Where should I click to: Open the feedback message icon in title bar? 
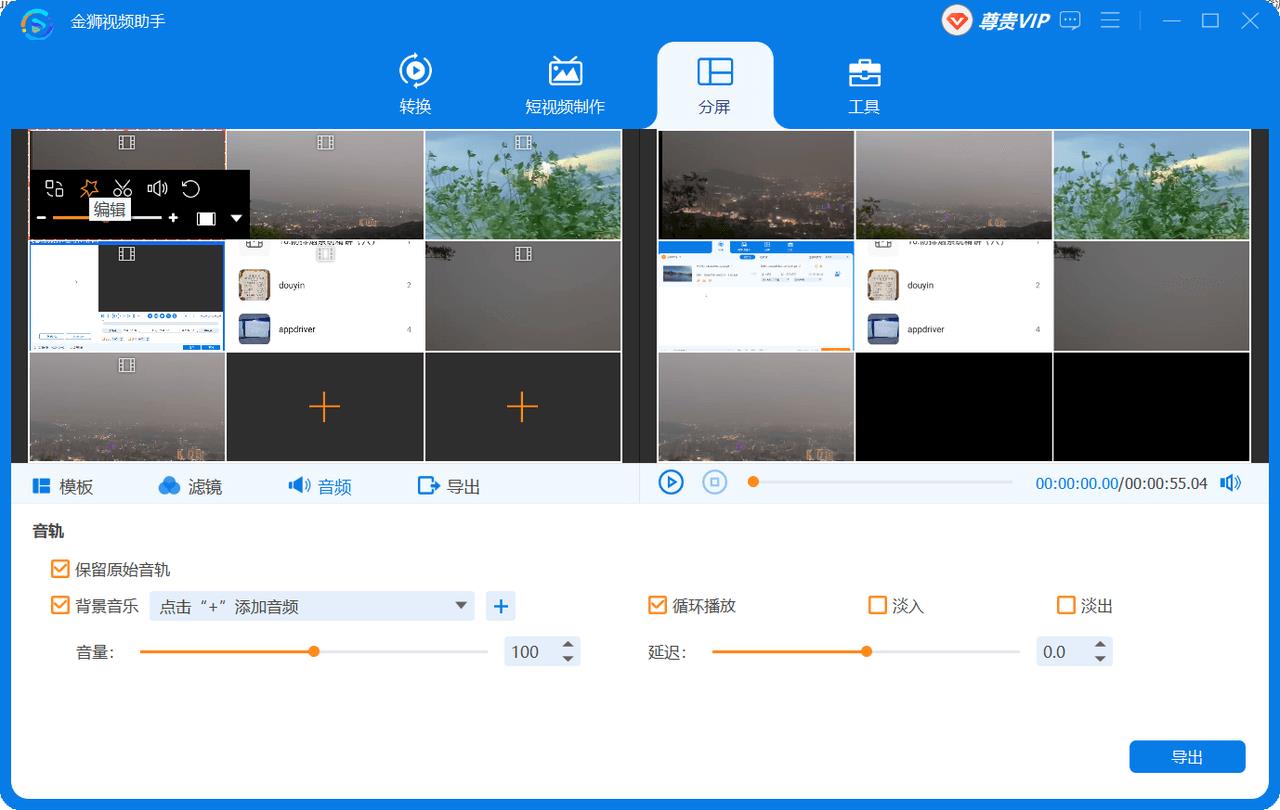[x=1070, y=21]
